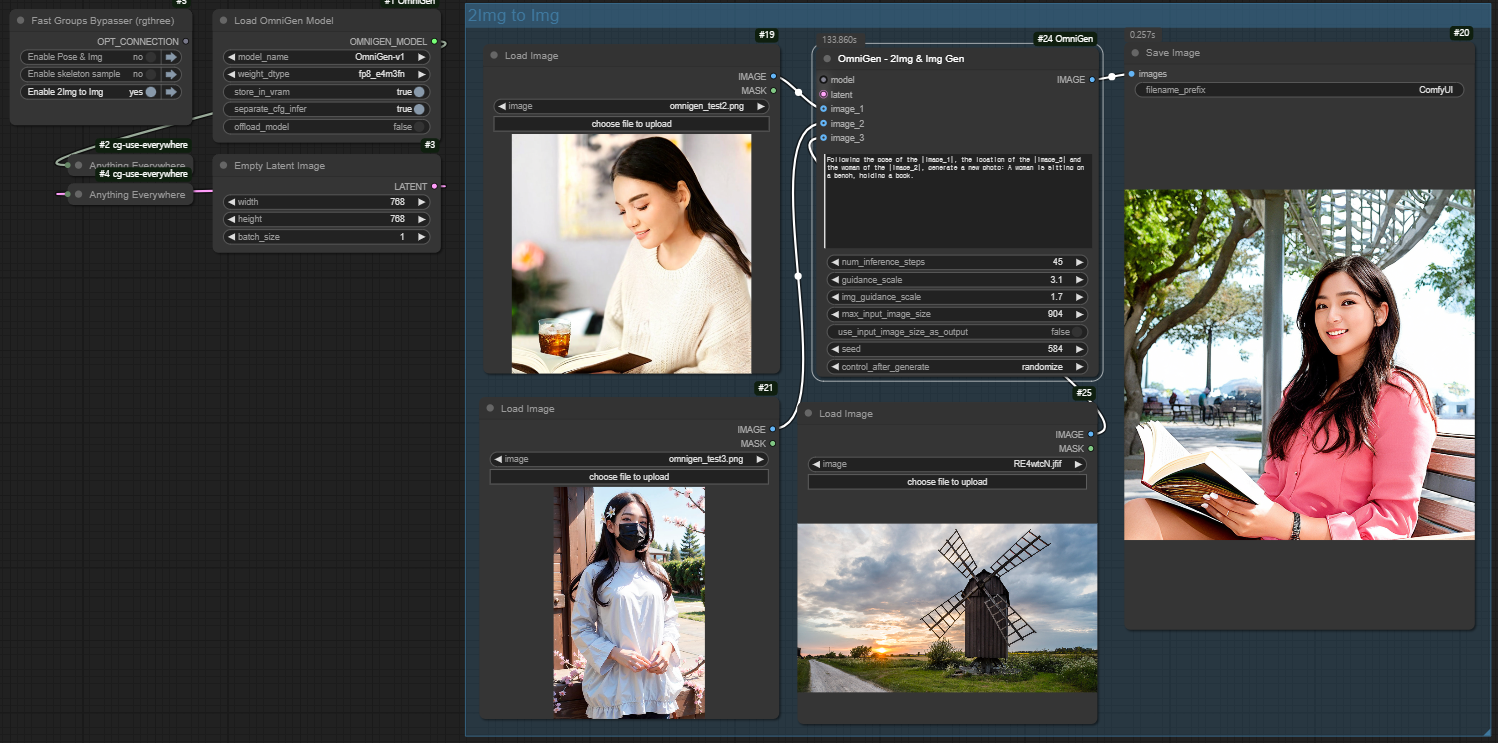The height and width of the screenshot is (743, 1498).
Task: Click the OmniGen node latent input socket
Action: 823,94
